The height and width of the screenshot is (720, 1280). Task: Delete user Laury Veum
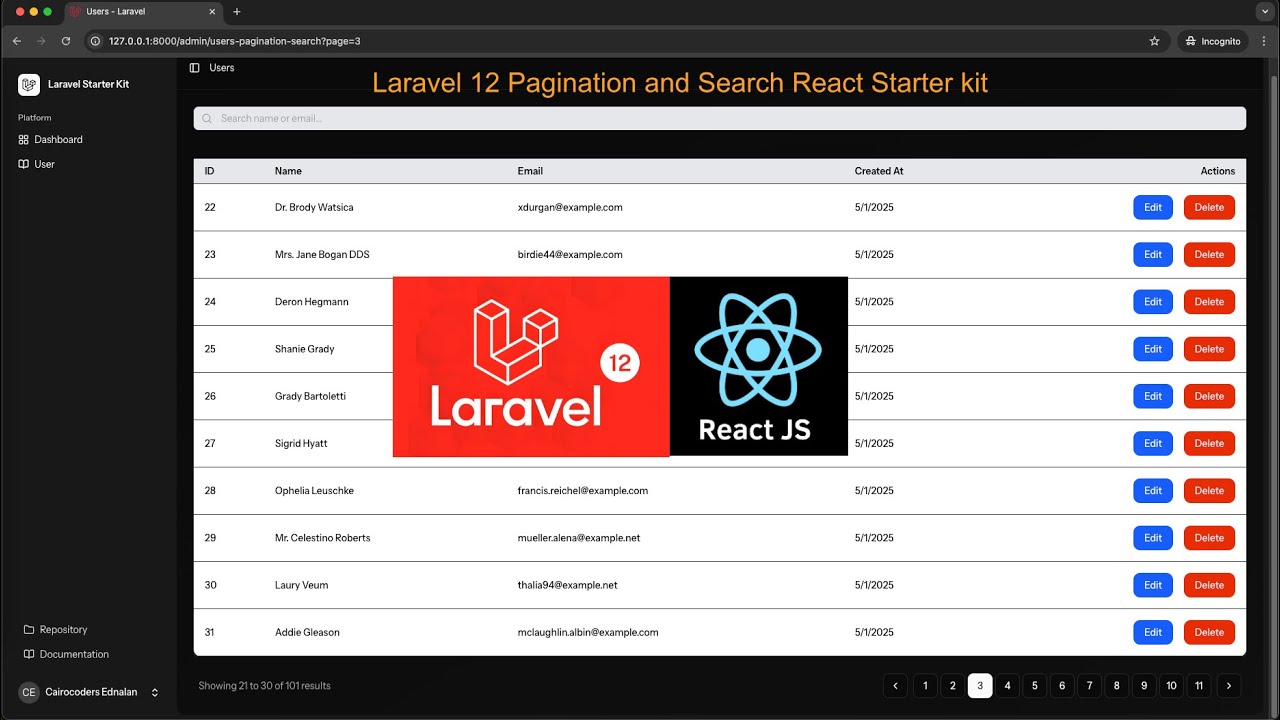pyautogui.click(x=1209, y=585)
